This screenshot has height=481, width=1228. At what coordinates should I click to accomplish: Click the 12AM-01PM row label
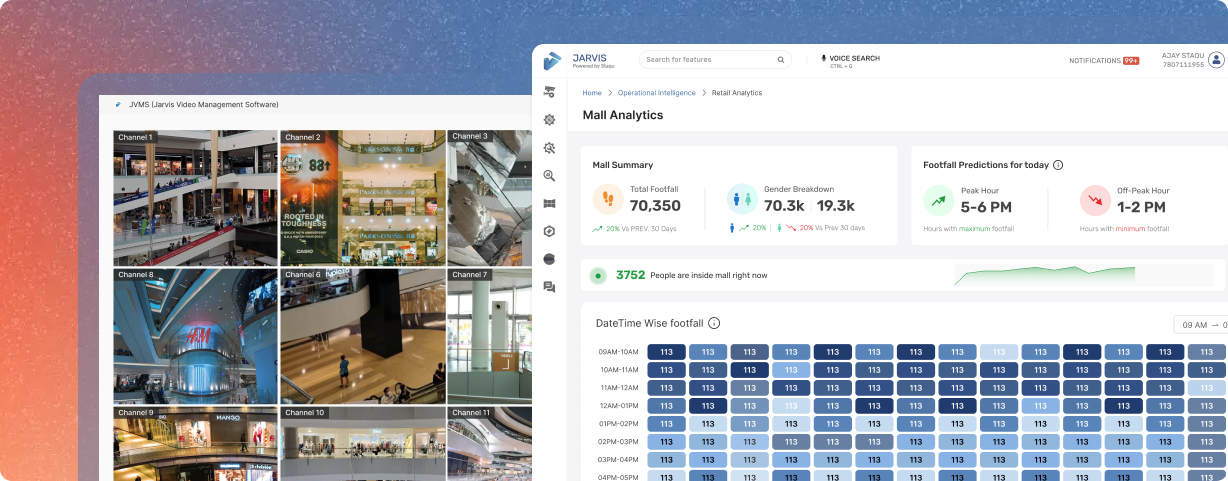620,406
